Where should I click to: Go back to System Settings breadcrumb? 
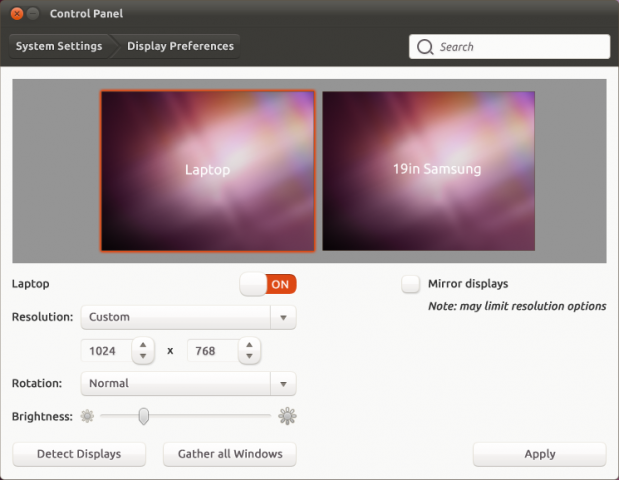click(x=59, y=46)
